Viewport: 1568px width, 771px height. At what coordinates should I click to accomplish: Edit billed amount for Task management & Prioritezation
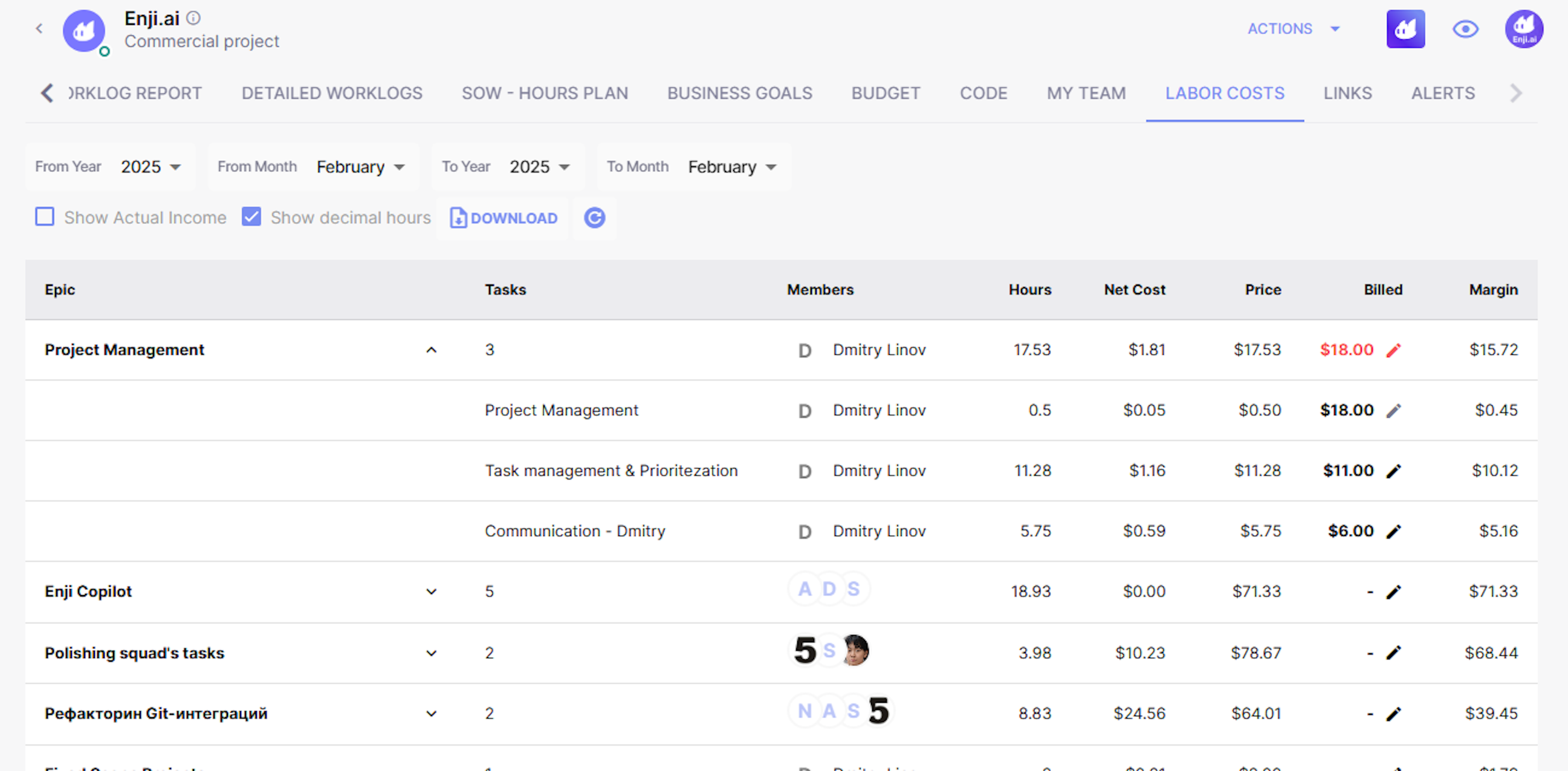(1393, 471)
